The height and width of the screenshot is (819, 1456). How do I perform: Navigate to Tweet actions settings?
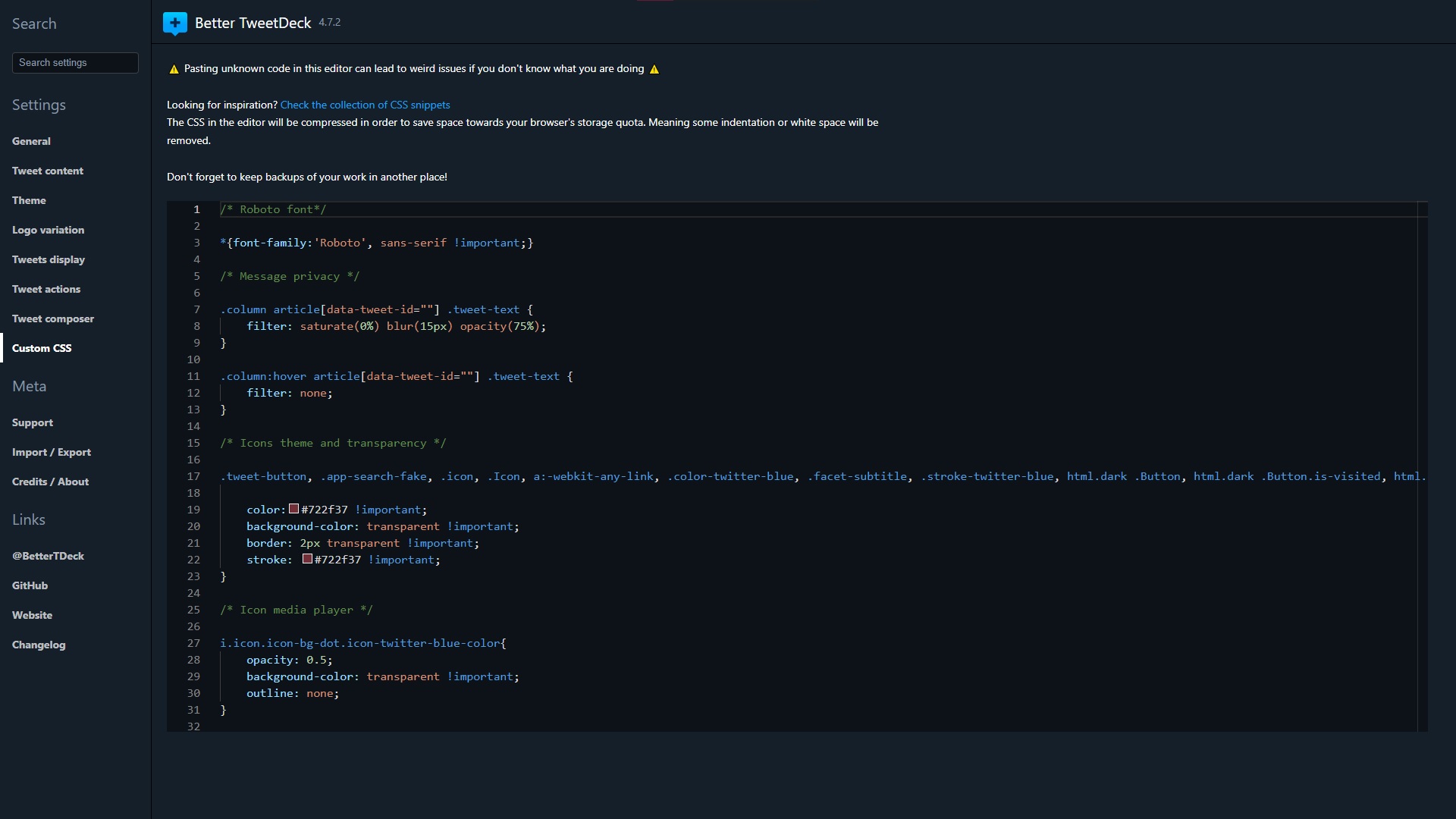(46, 289)
